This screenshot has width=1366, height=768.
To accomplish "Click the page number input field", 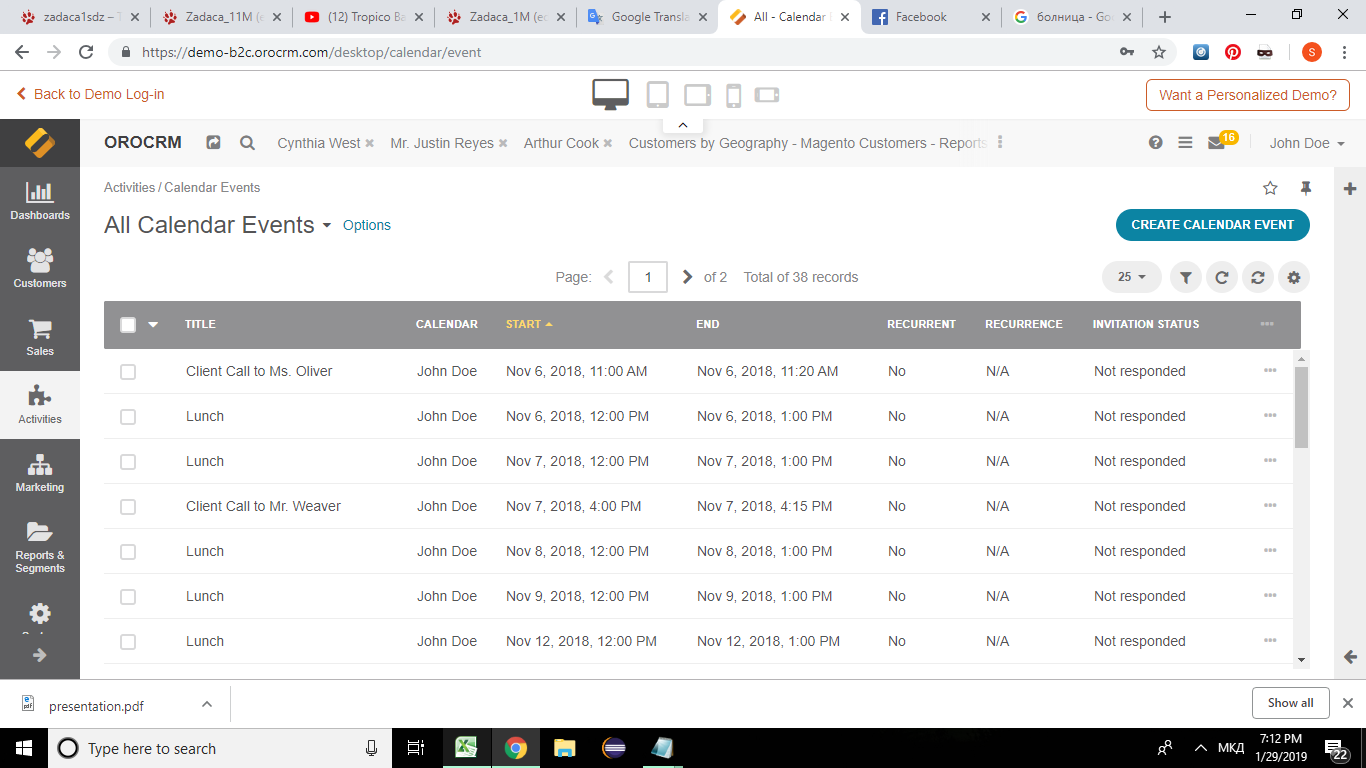I will click(x=647, y=277).
